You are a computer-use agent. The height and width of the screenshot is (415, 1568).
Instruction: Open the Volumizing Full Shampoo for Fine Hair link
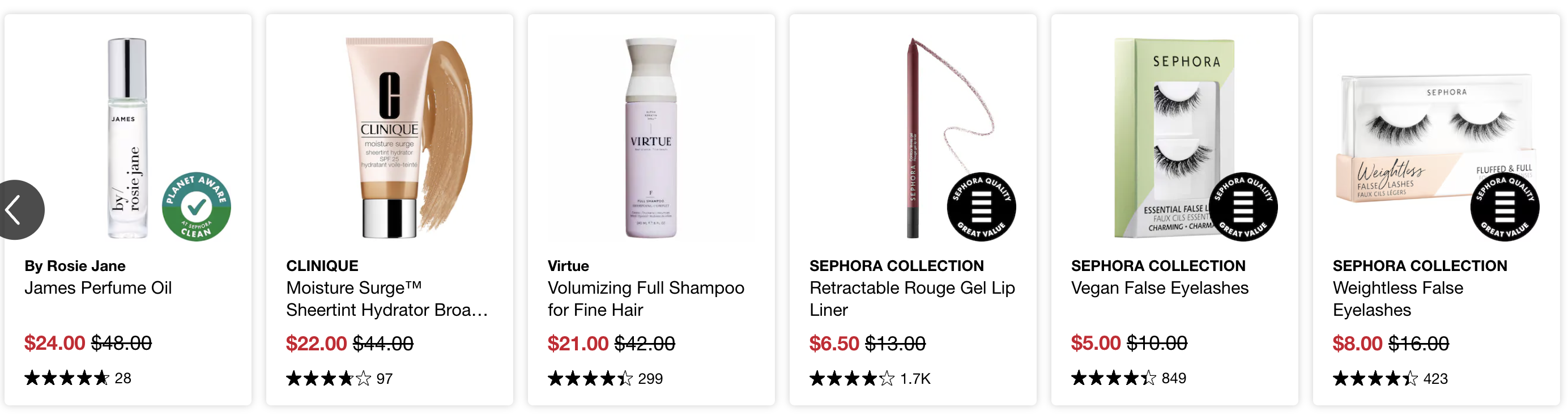tap(646, 299)
